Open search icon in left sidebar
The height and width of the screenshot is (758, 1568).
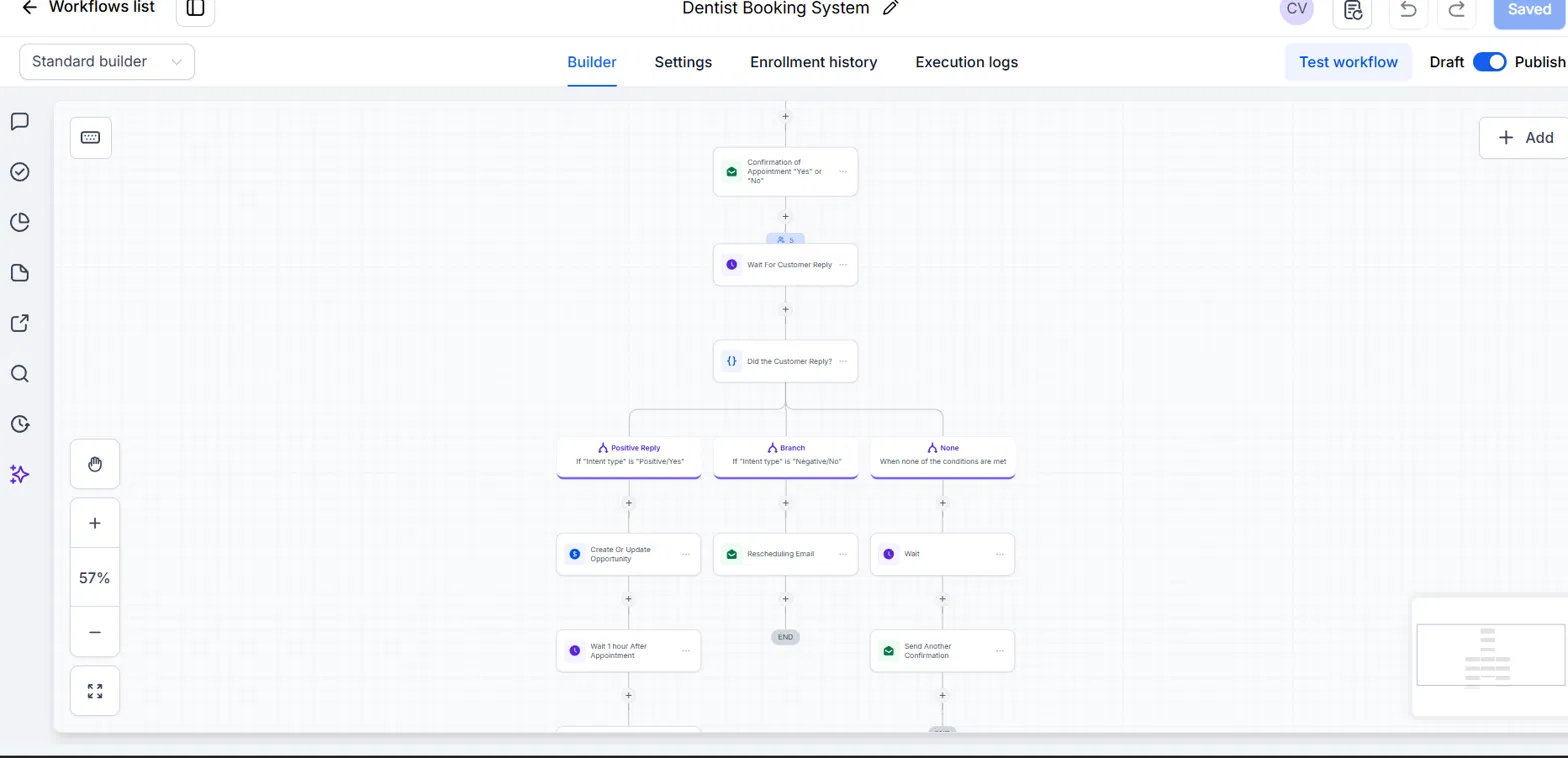pos(19,374)
